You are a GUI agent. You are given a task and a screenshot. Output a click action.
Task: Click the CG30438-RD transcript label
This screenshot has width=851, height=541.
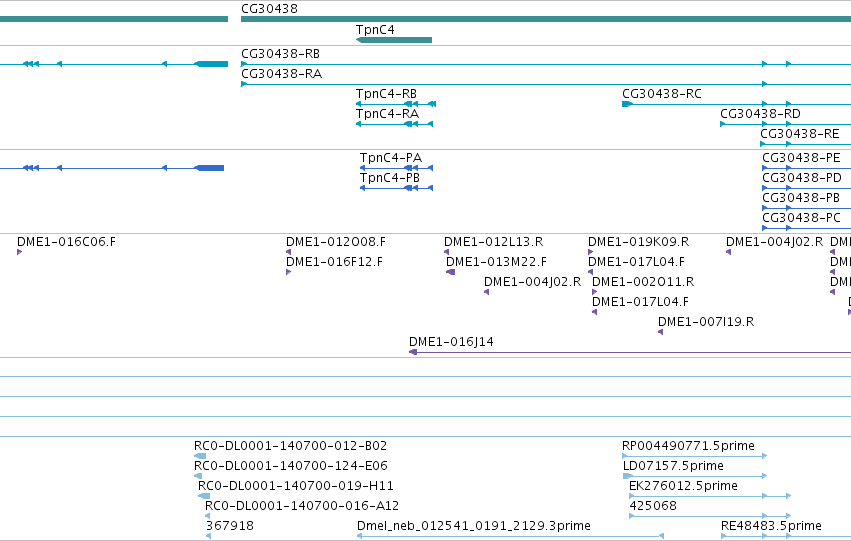[760, 114]
